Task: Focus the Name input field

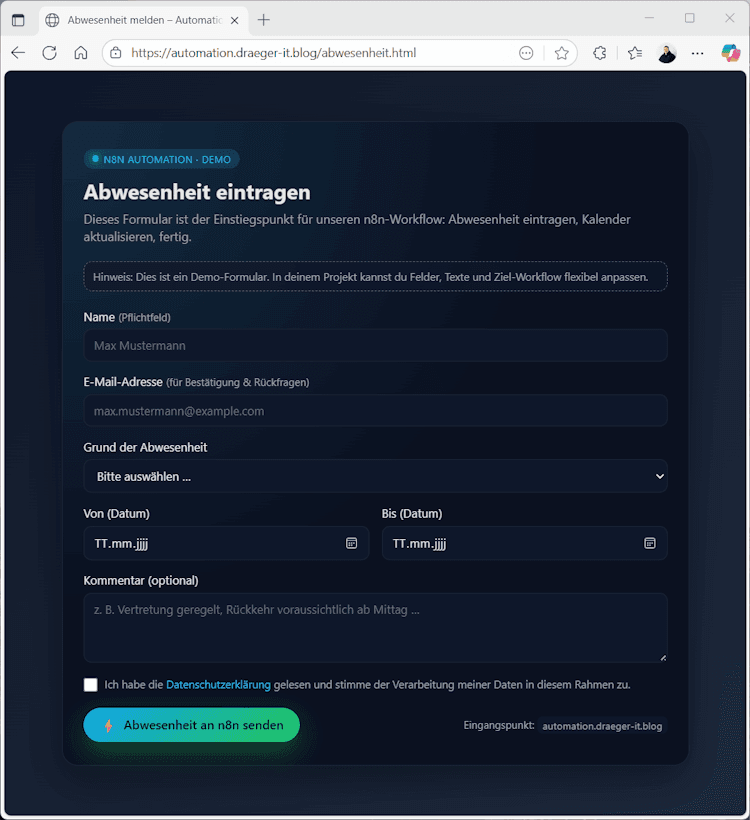Action: pos(376,346)
